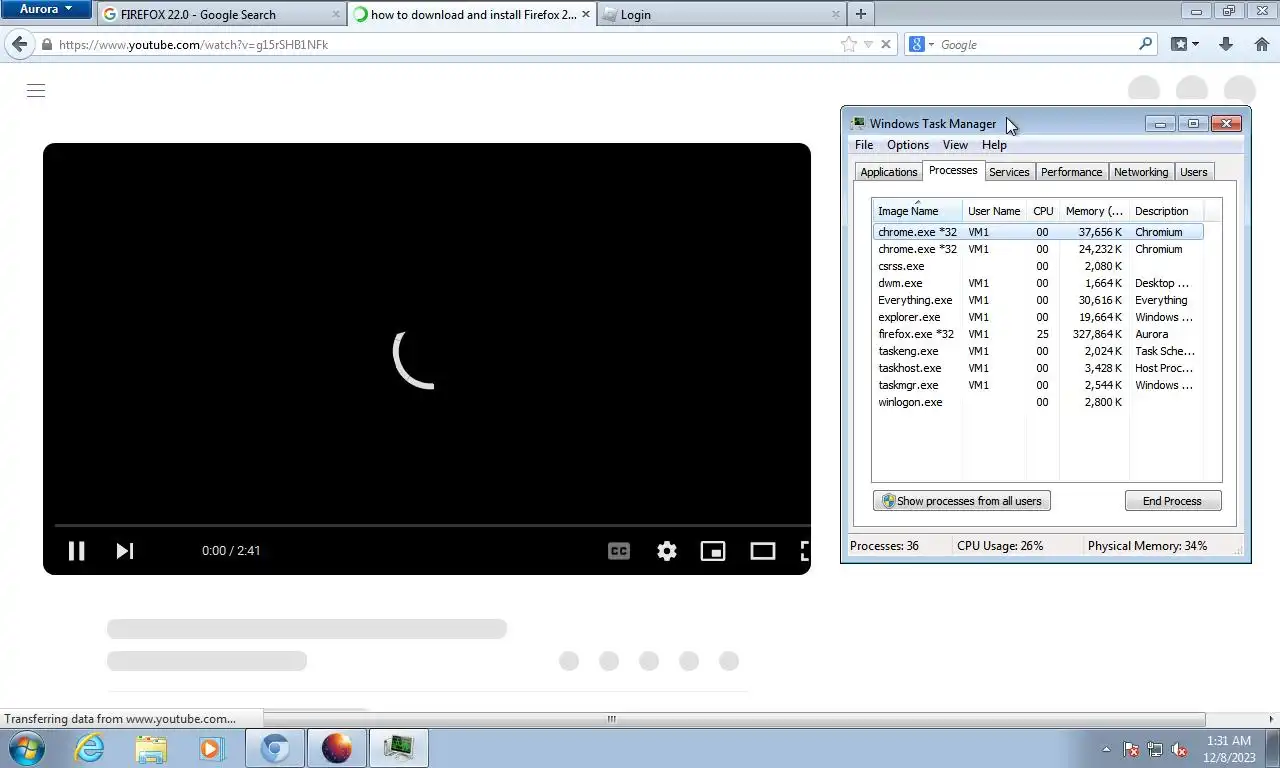Image resolution: width=1280 pixels, height=768 pixels.
Task: Open the taskbar clock and date
Action: pos(1229,749)
